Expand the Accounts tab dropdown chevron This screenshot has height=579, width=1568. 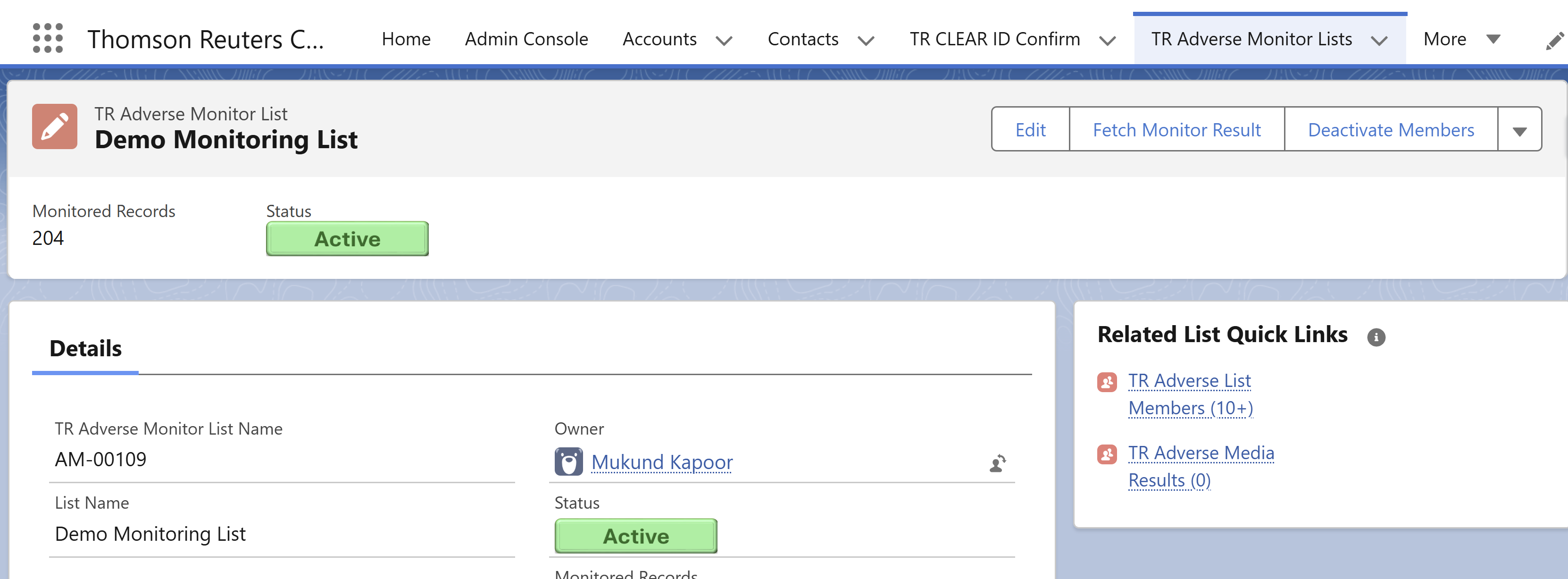point(724,41)
